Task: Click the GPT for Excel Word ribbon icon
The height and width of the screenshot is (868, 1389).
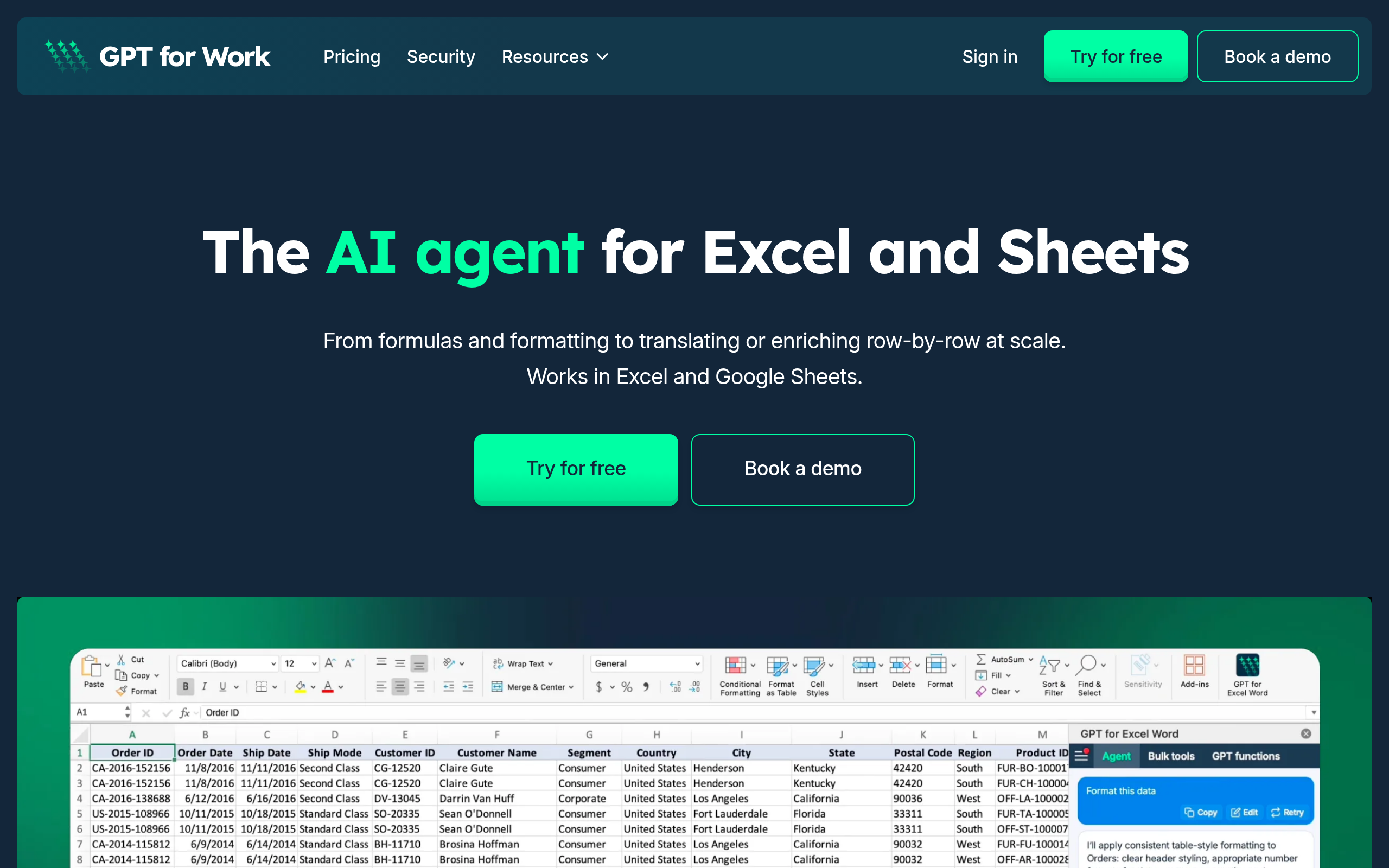Action: (x=1247, y=665)
